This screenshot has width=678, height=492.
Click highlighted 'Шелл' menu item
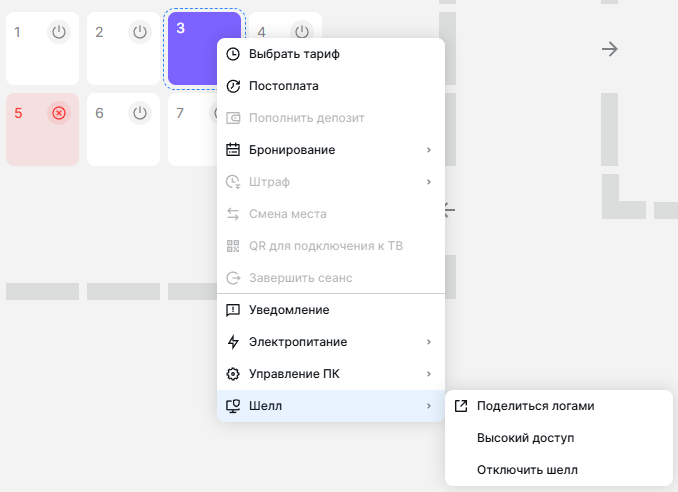click(x=331, y=406)
